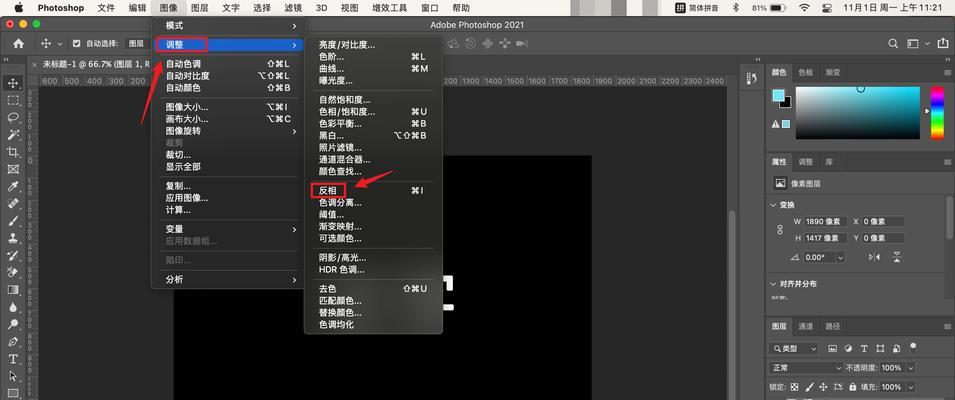The image size is (955, 400).
Task: Switch to the 色板 tab
Action: 805,72
